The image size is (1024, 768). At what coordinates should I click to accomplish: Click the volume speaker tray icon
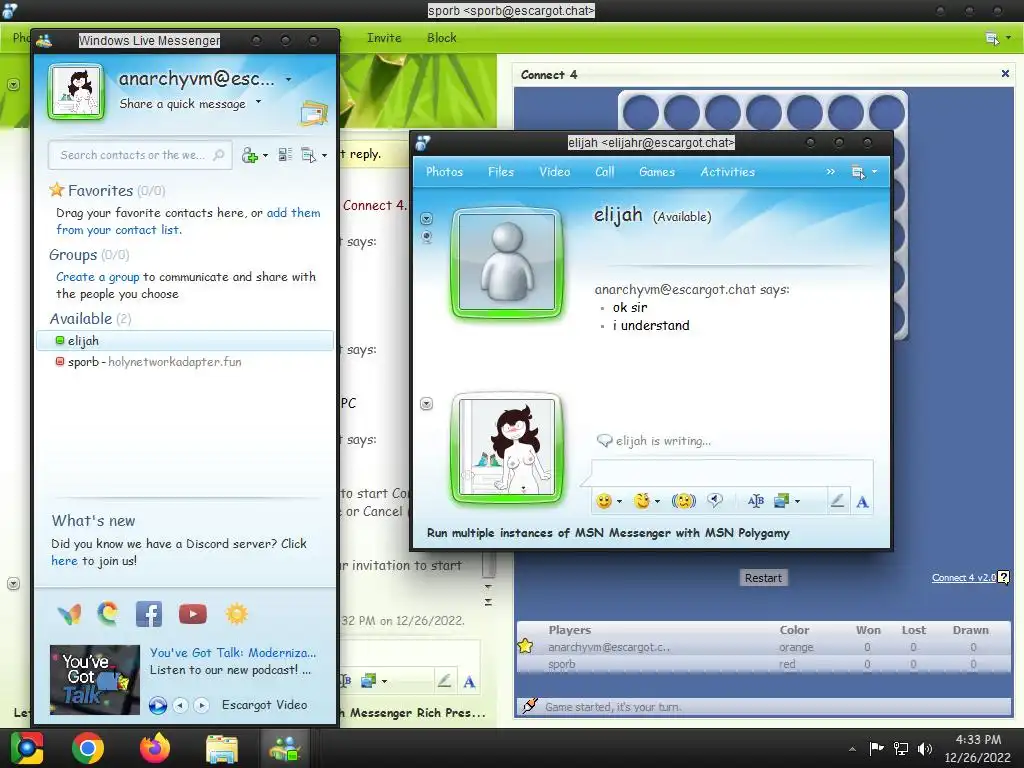[925, 748]
